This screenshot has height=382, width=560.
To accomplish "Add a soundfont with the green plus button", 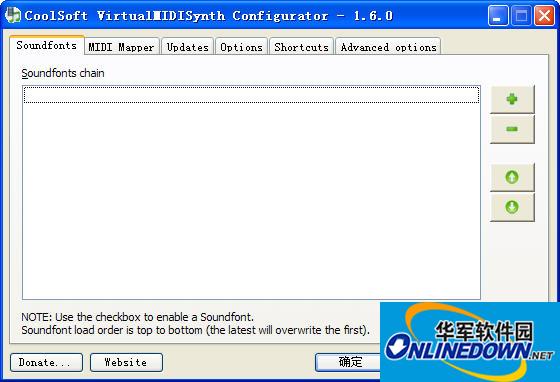I will point(512,99).
